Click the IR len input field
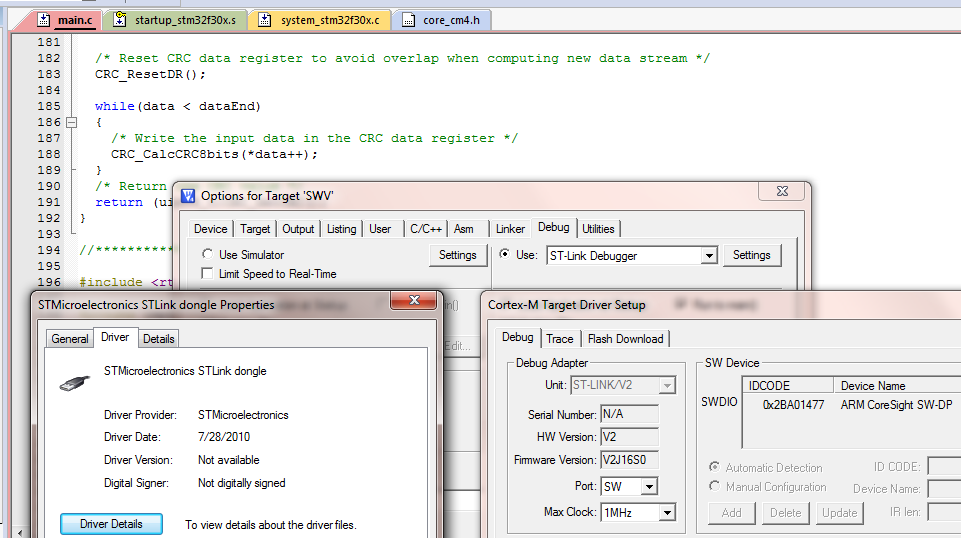The width and height of the screenshot is (961, 538). 944,512
